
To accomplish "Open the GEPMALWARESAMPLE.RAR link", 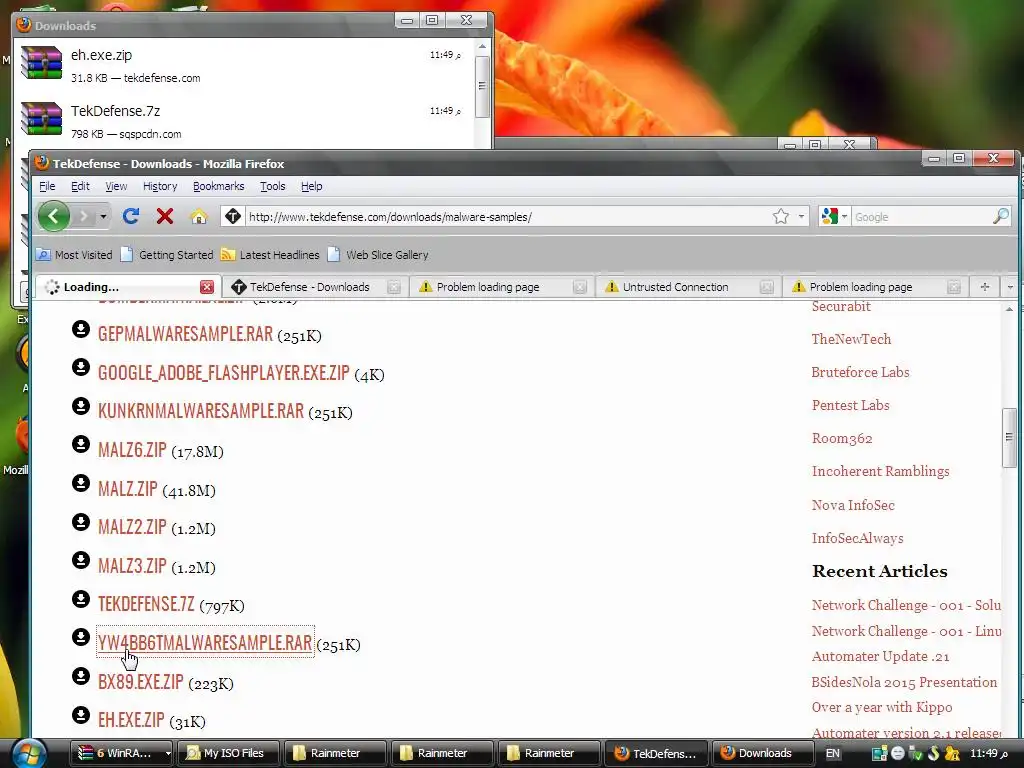I will [x=185, y=334].
